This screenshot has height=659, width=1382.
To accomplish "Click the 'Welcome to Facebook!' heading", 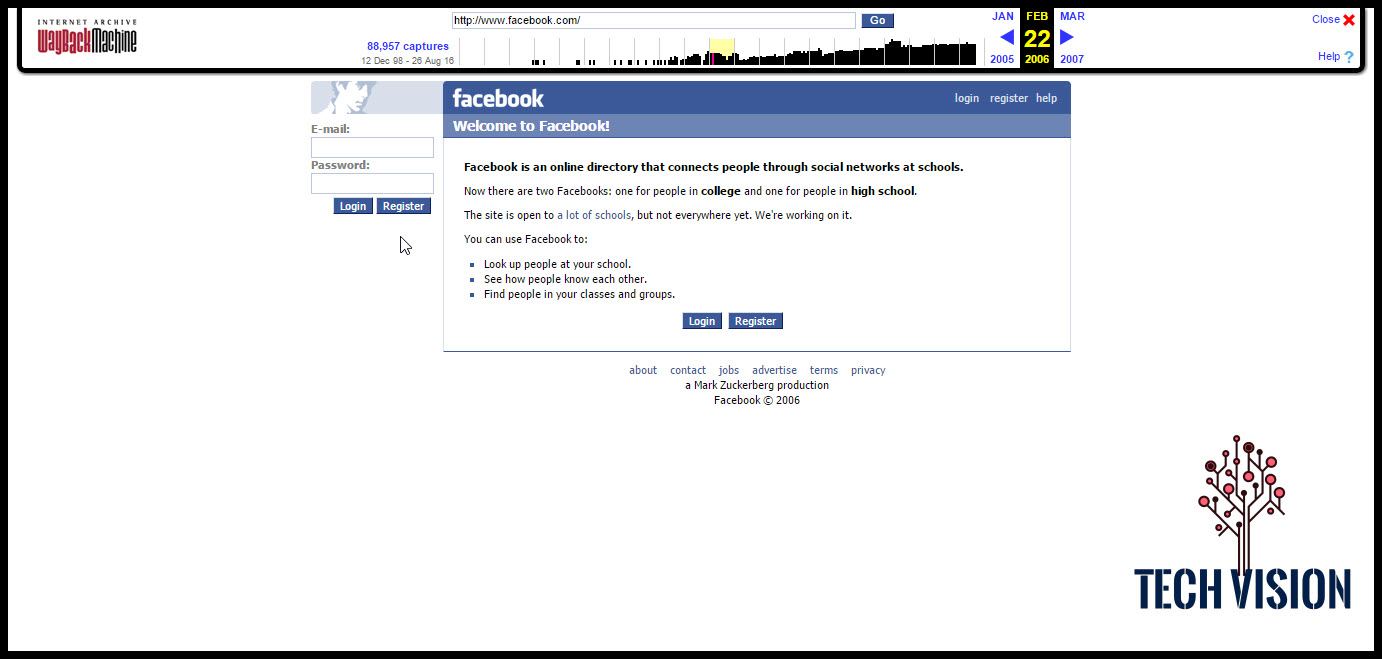I will click(x=531, y=126).
